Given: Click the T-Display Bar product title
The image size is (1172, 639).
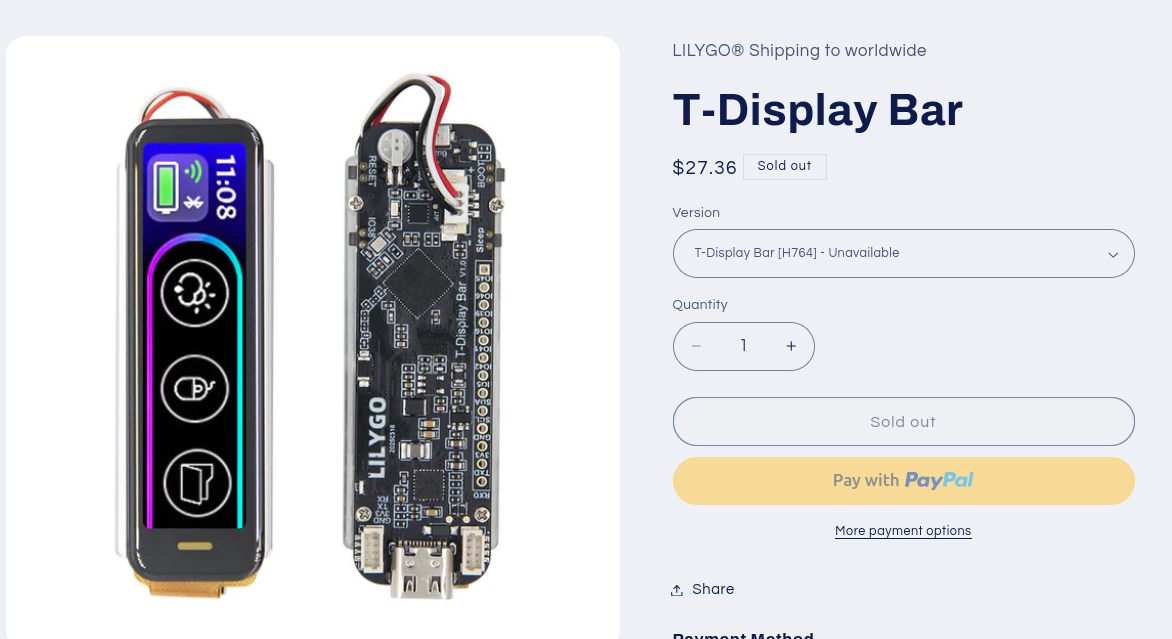Looking at the screenshot, I should pos(818,111).
